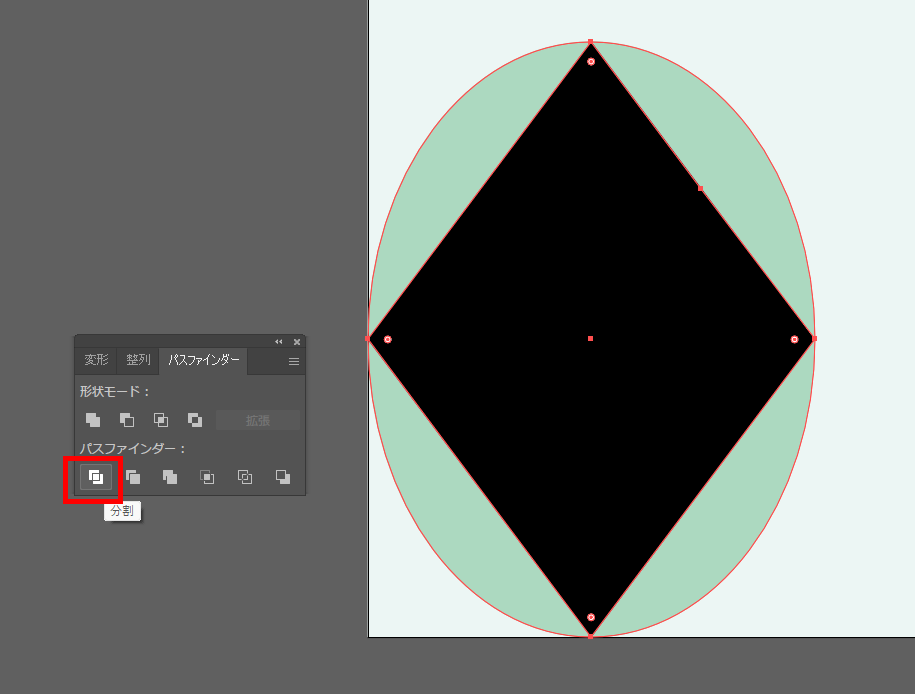Switch to the 整列 tab
This screenshot has width=915, height=694.
(138, 360)
